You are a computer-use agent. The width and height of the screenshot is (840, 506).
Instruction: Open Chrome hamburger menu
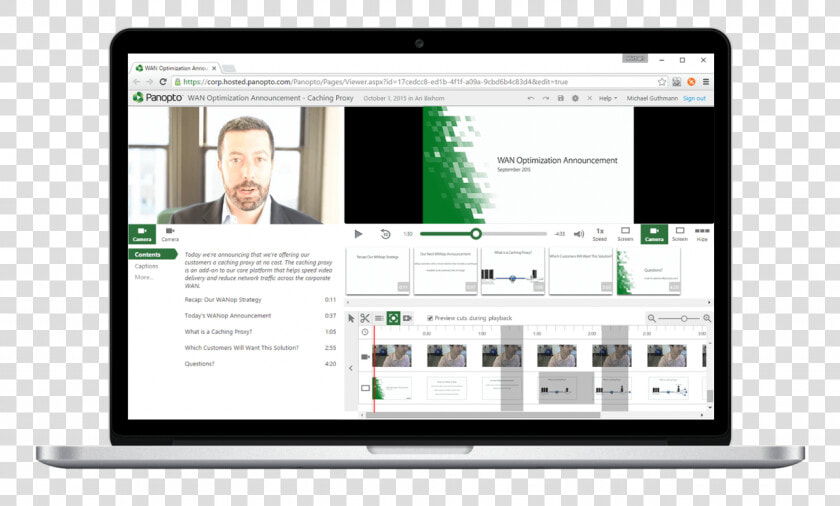coord(706,82)
